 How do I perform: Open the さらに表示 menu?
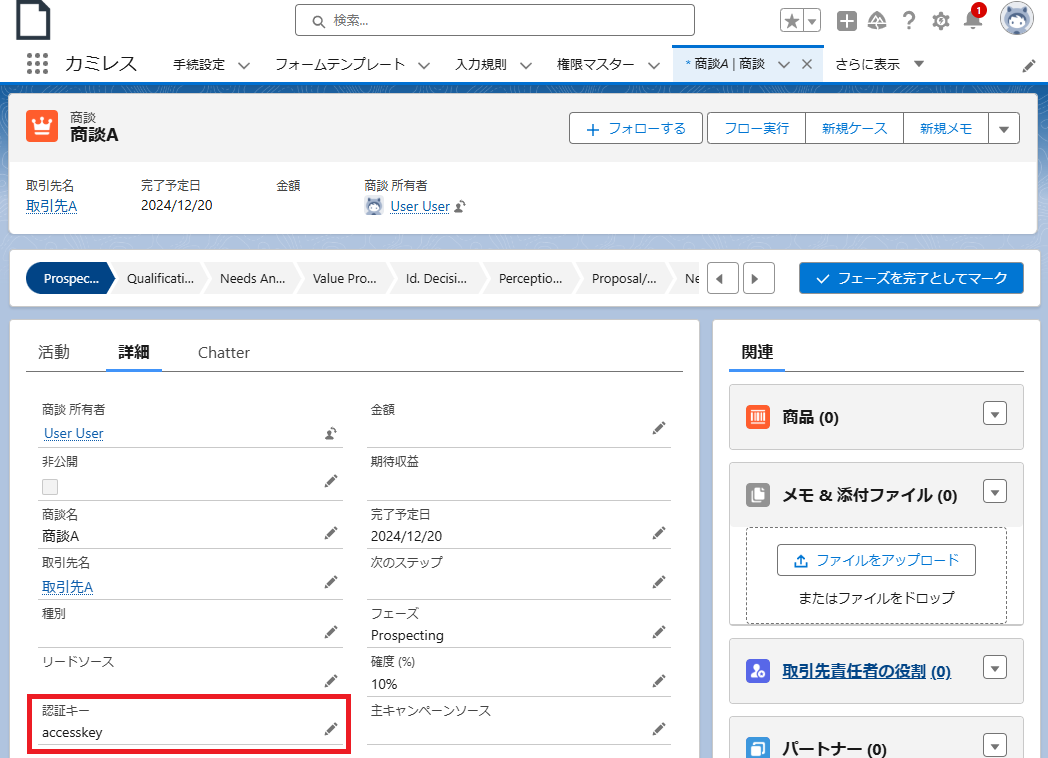[880, 64]
